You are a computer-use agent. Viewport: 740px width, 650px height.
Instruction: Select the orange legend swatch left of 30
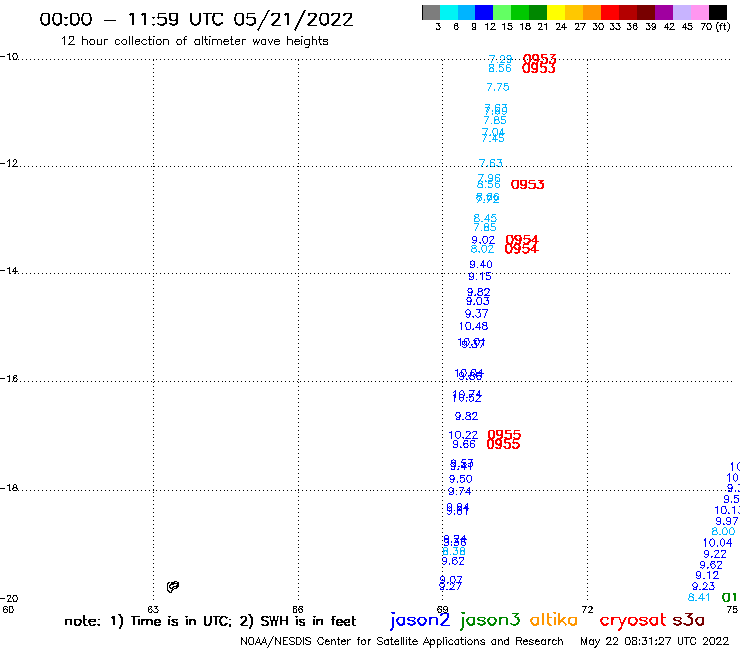pyautogui.click(x=592, y=12)
